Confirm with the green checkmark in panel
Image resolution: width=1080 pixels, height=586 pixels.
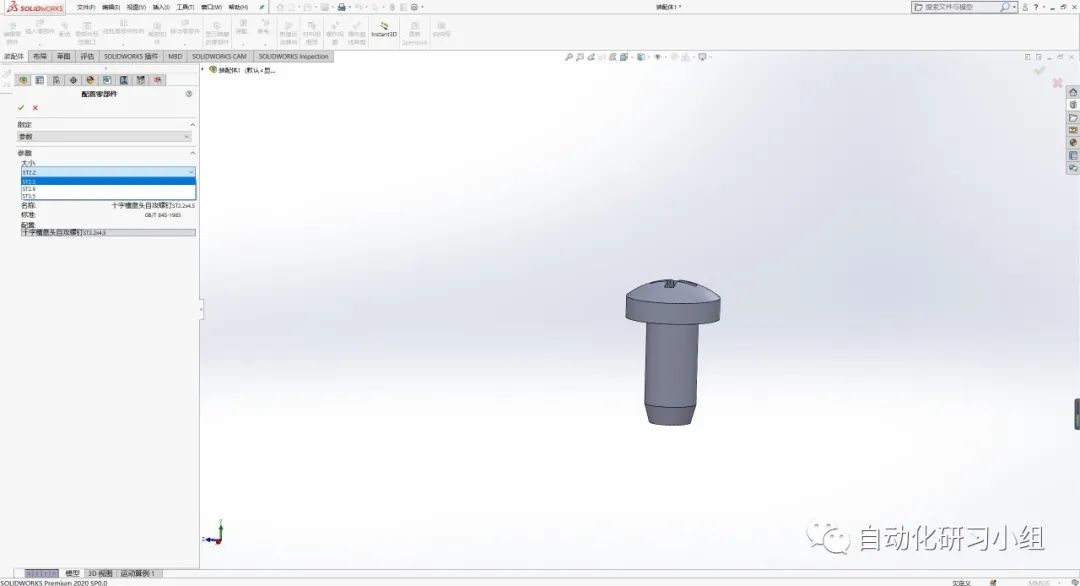point(21,107)
